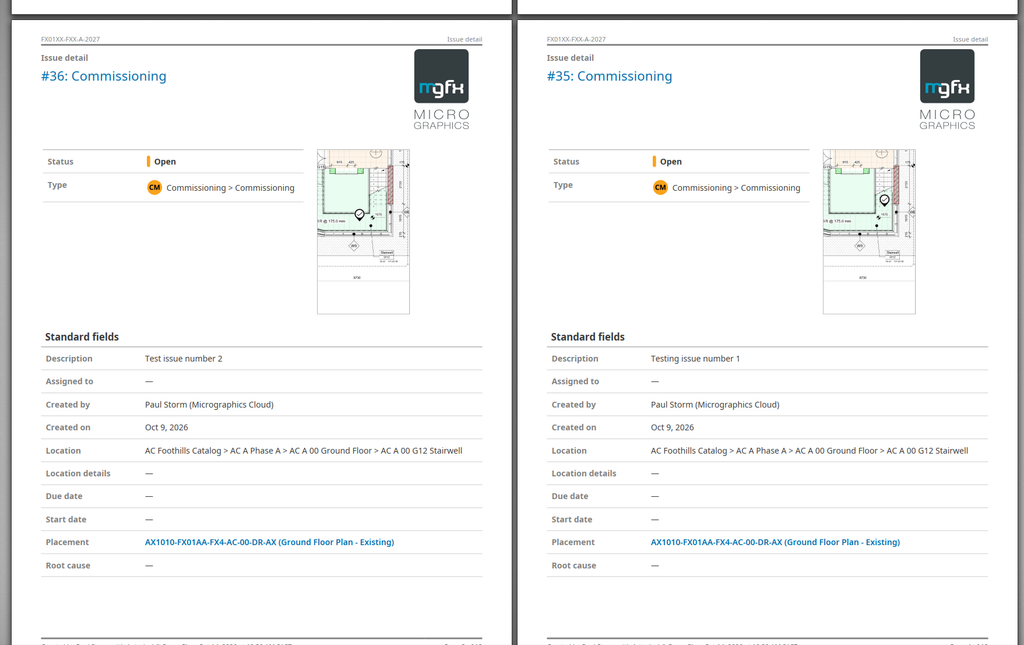Select Oct 9, 2026 date on issue #35
Viewport: 1024px width, 645px height.
coord(672,428)
